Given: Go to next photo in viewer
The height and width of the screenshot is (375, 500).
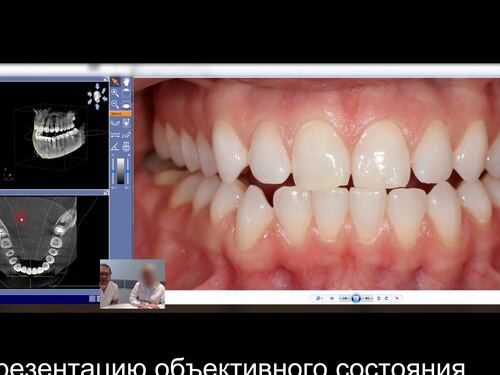Looking at the screenshot, I should click(x=367, y=298).
